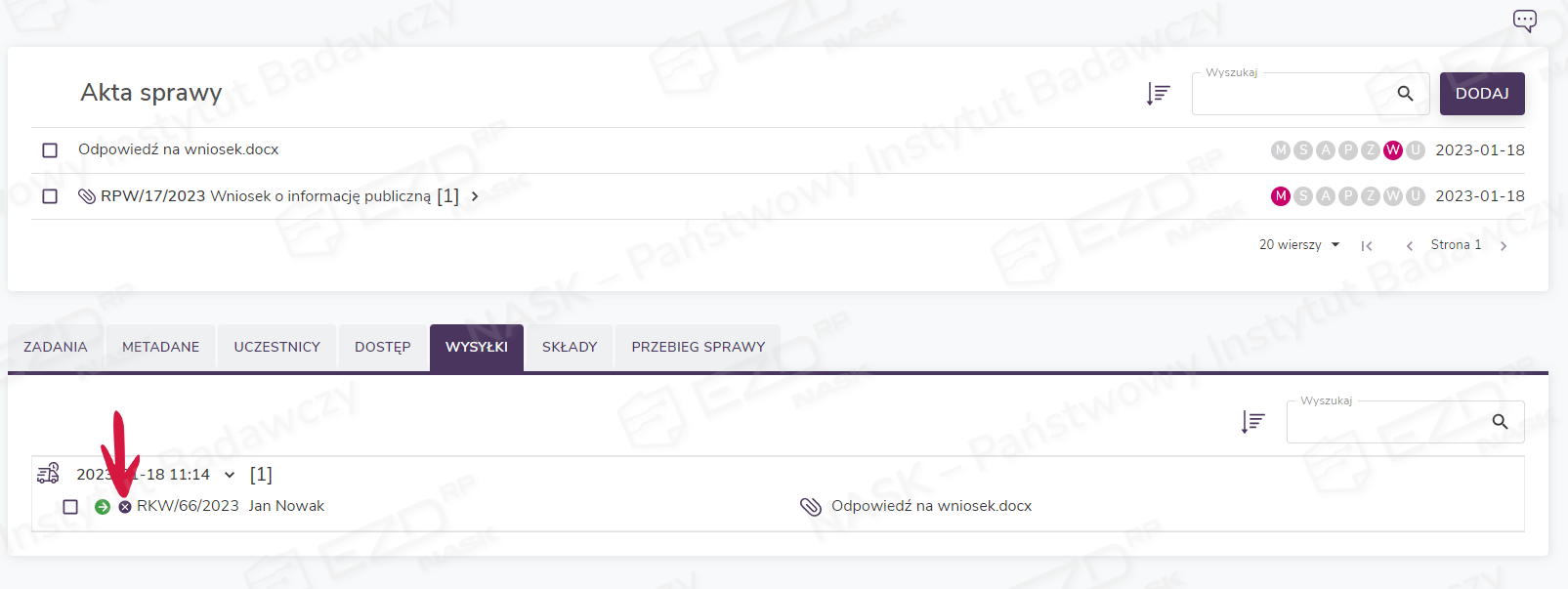Select the RPW/17/2023 row checkbox

click(x=50, y=196)
